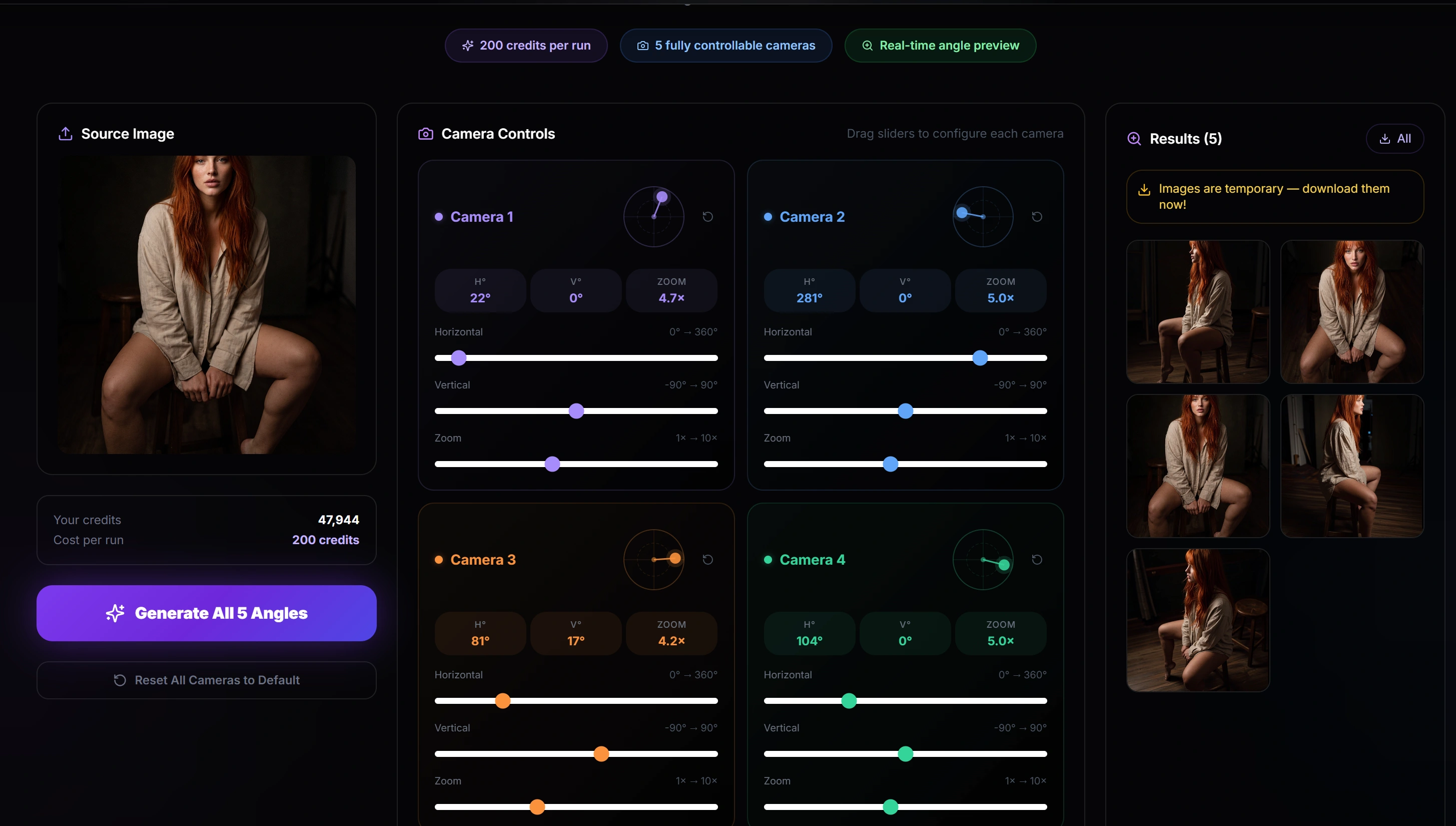This screenshot has height=826, width=1456.
Task: Adjust Camera 3 Zoom slider
Action: click(x=576, y=806)
